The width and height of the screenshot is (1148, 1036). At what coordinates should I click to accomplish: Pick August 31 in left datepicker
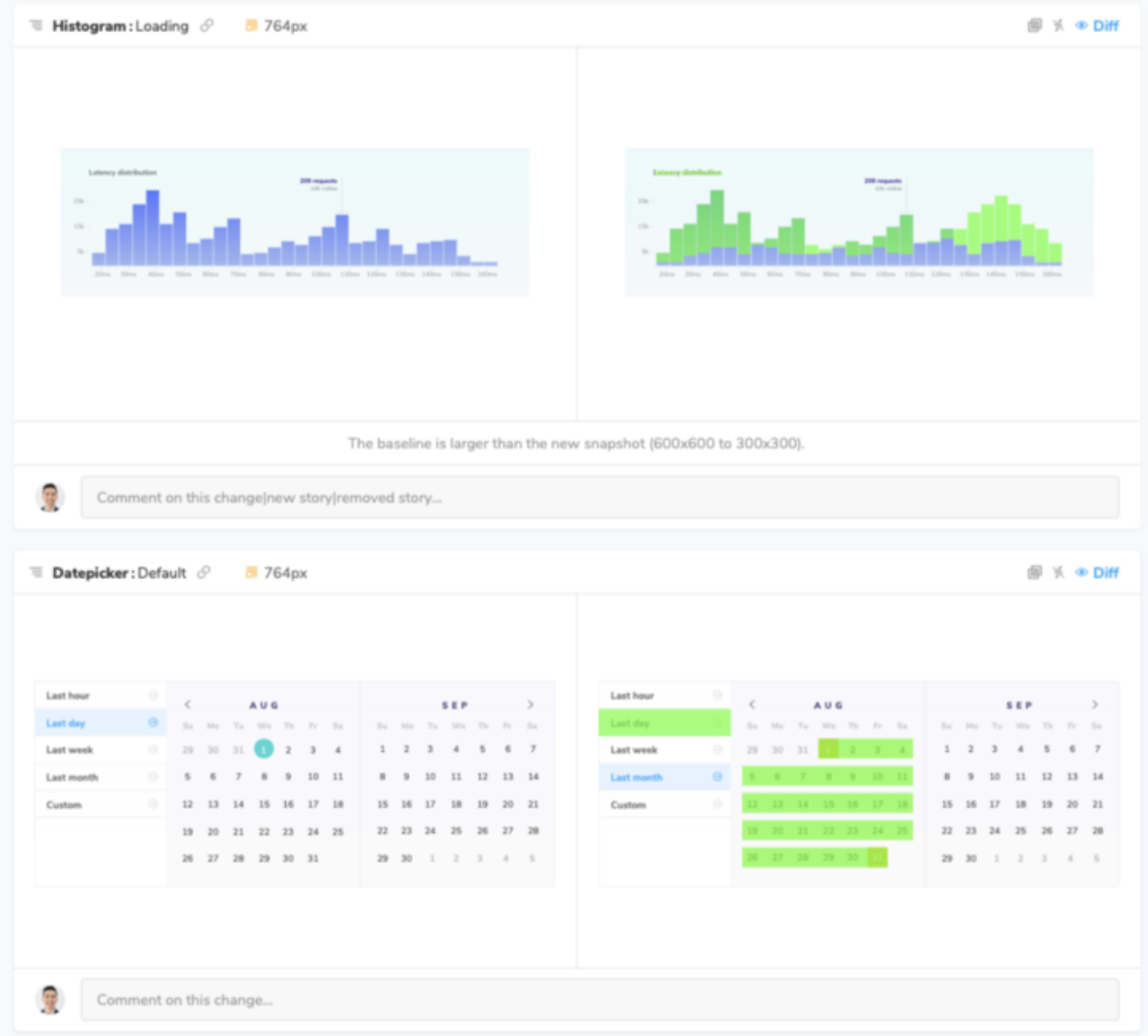[313, 858]
